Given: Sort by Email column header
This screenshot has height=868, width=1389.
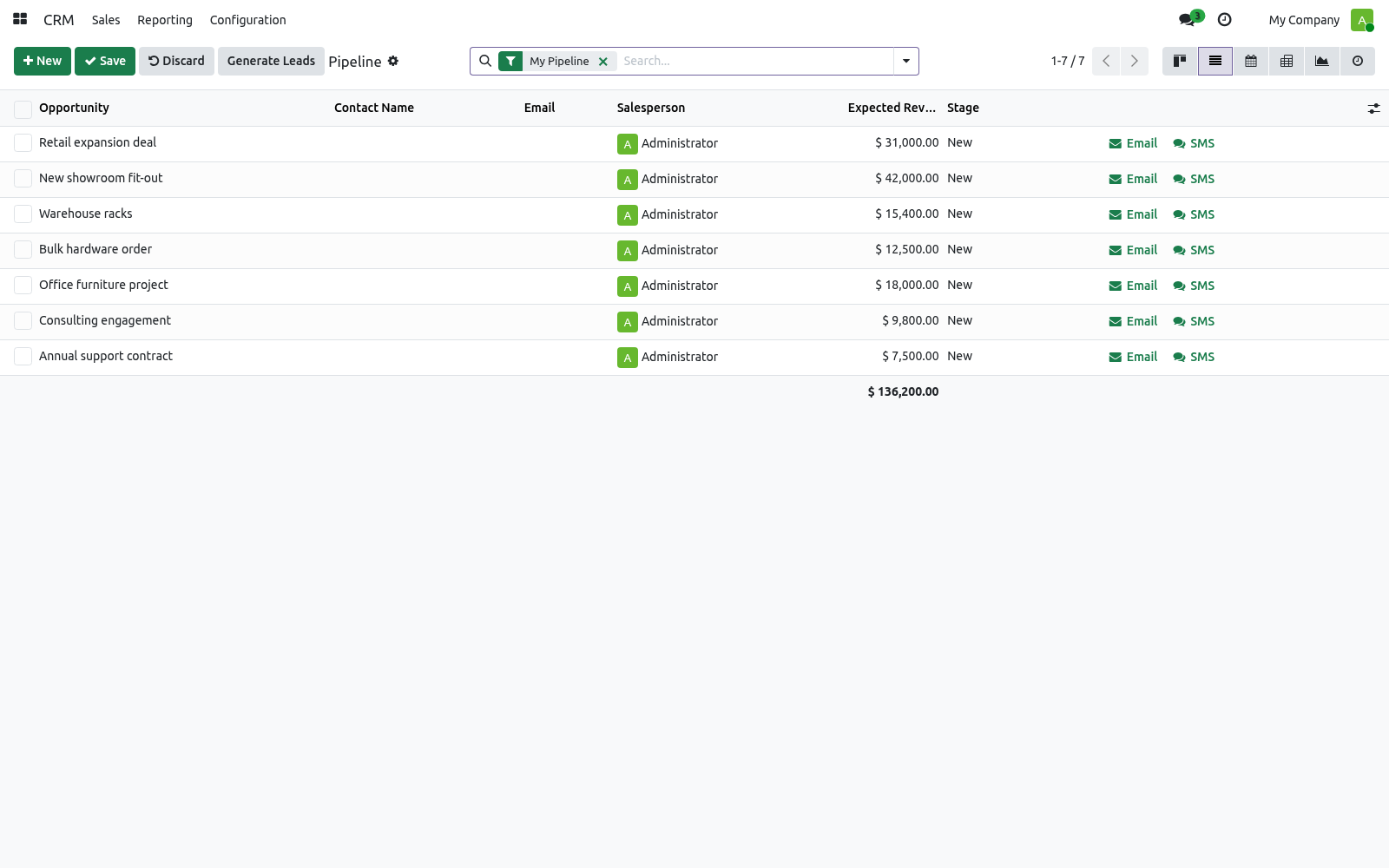Looking at the screenshot, I should coord(539,108).
